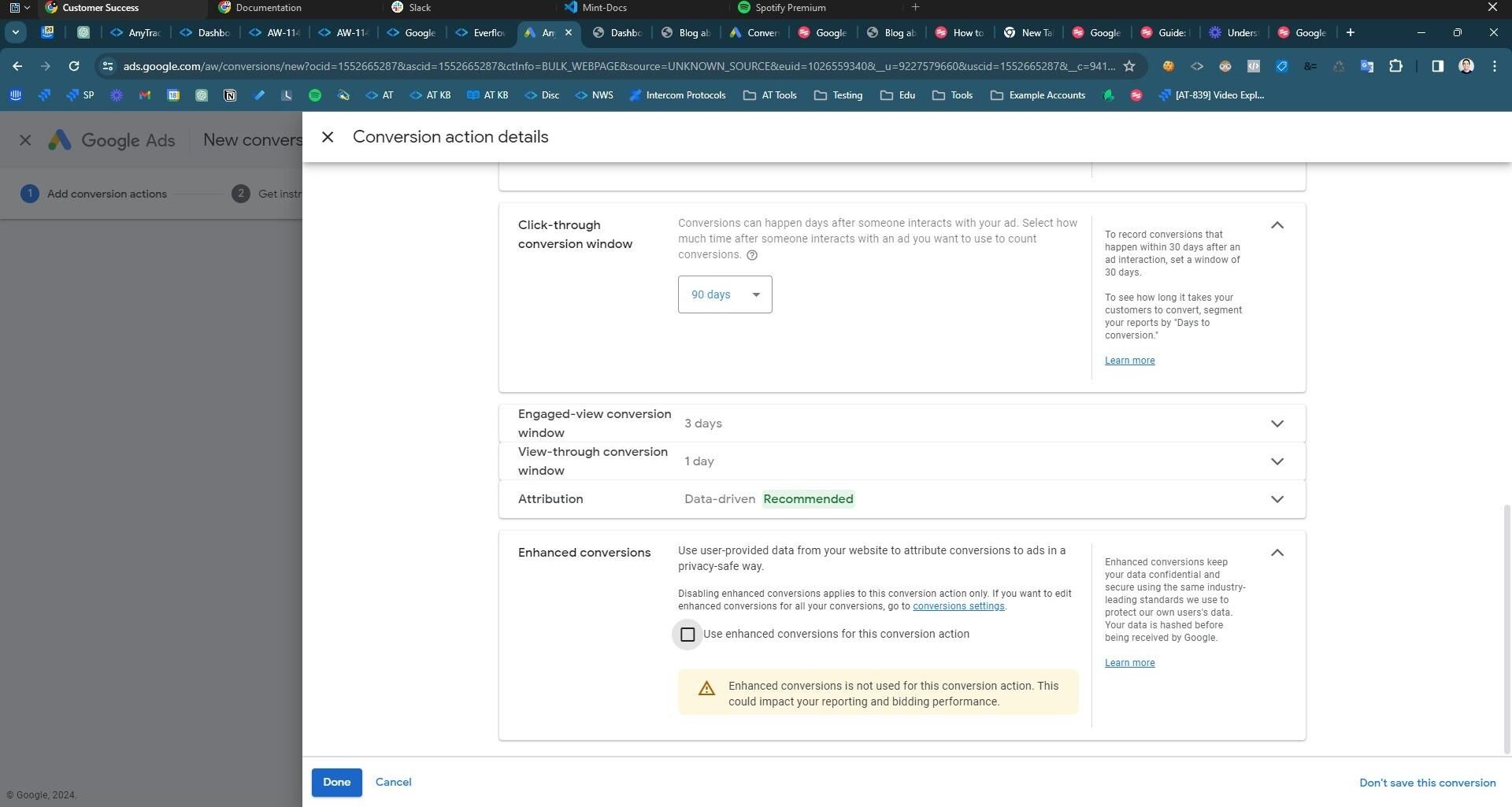Open the Spotify bookmark icon

click(x=315, y=94)
